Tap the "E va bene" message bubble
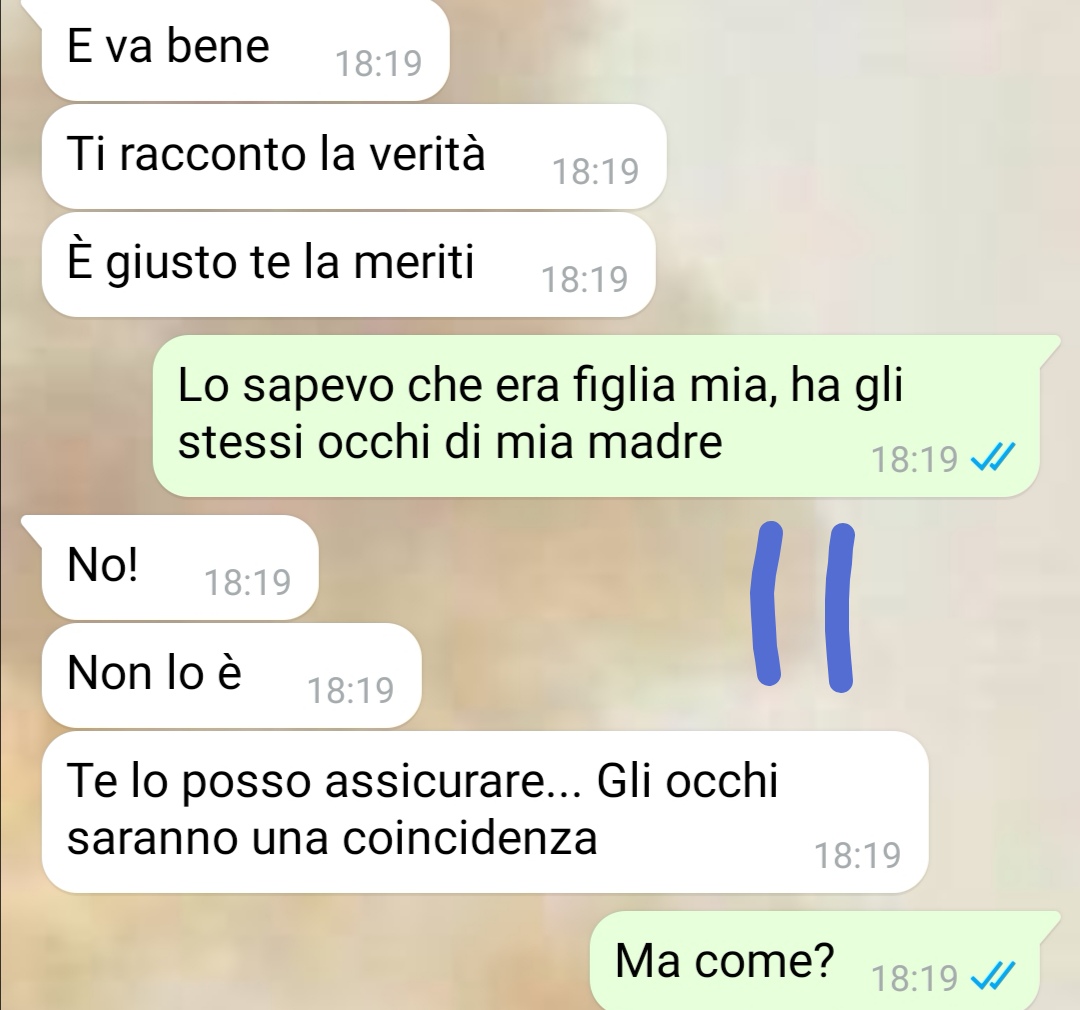Image resolution: width=1080 pixels, height=1010 pixels. click(x=245, y=50)
